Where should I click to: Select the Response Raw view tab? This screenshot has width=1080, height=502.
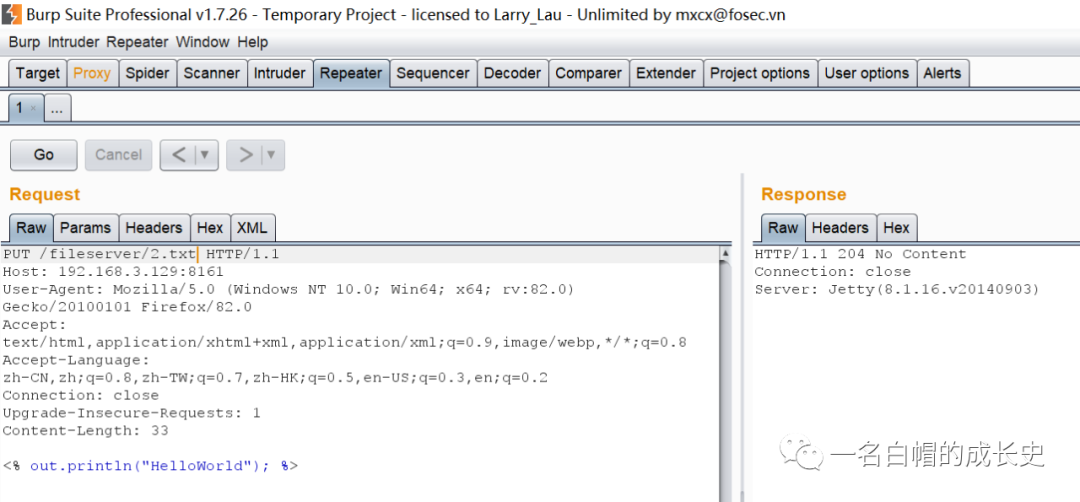(x=783, y=228)
